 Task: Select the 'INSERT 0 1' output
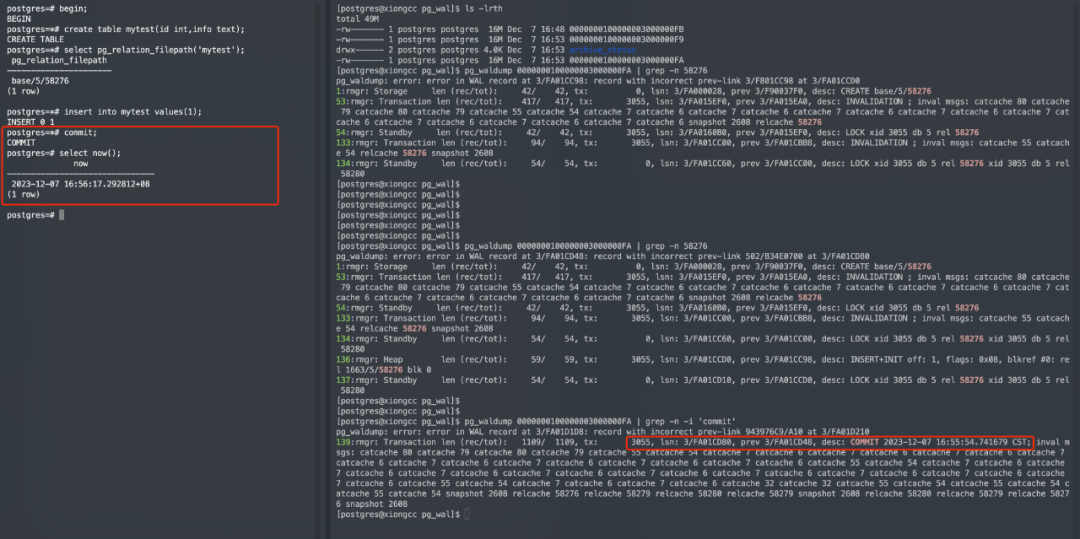point(30,122)
